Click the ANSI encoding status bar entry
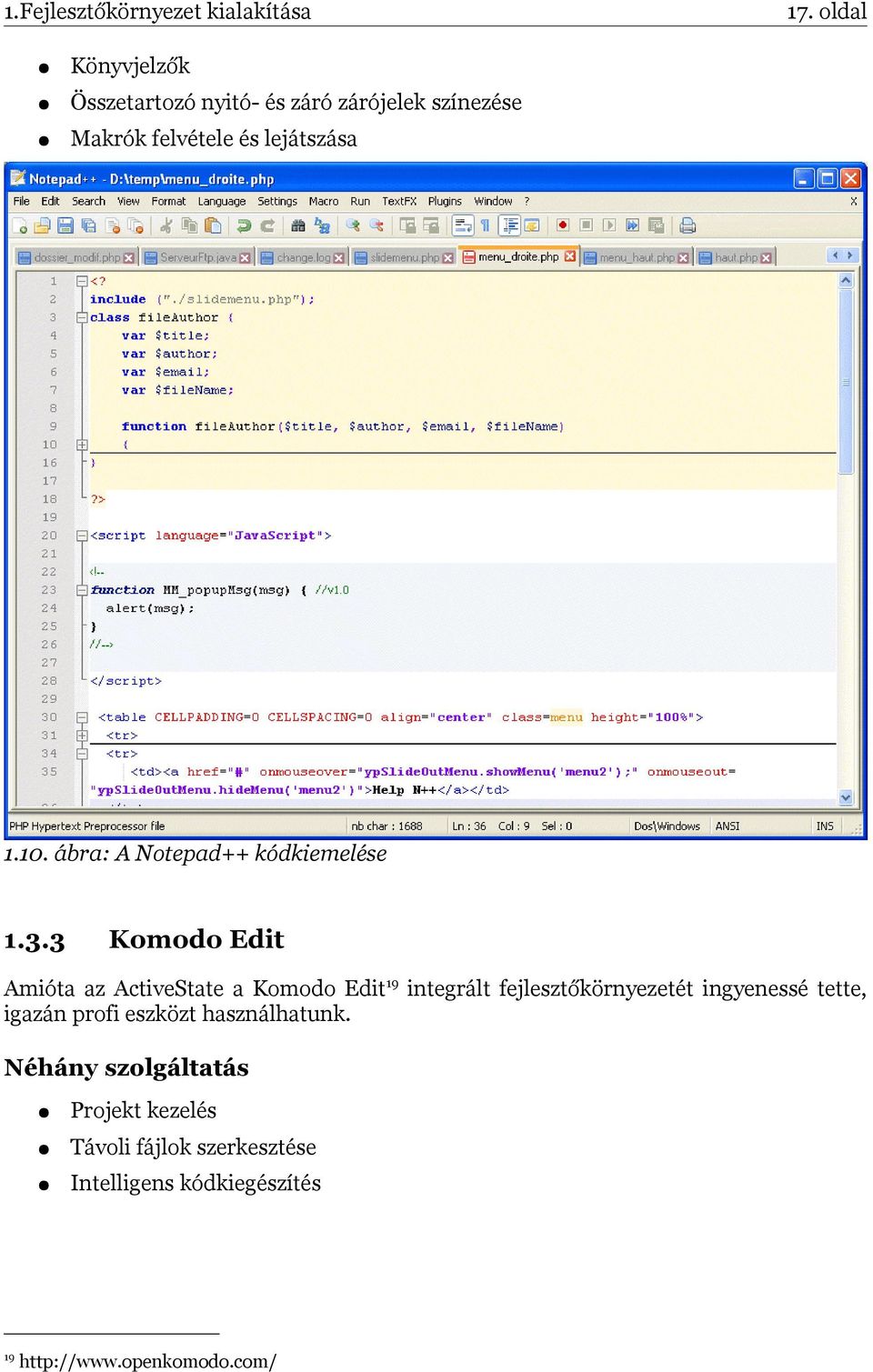873x1372 pixels. [x=727, y=826]
